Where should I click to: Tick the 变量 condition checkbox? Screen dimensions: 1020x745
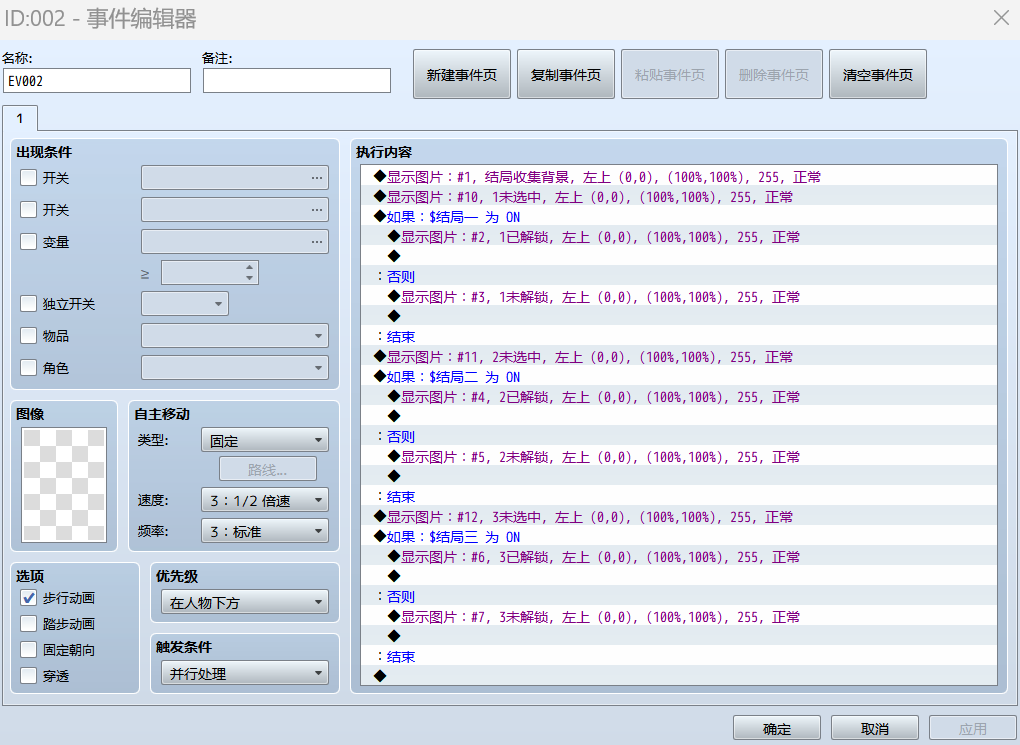[29, 241]
